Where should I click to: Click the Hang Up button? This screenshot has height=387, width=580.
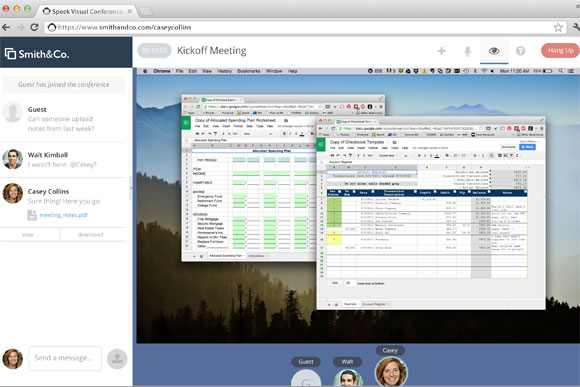tap(560, 50)
